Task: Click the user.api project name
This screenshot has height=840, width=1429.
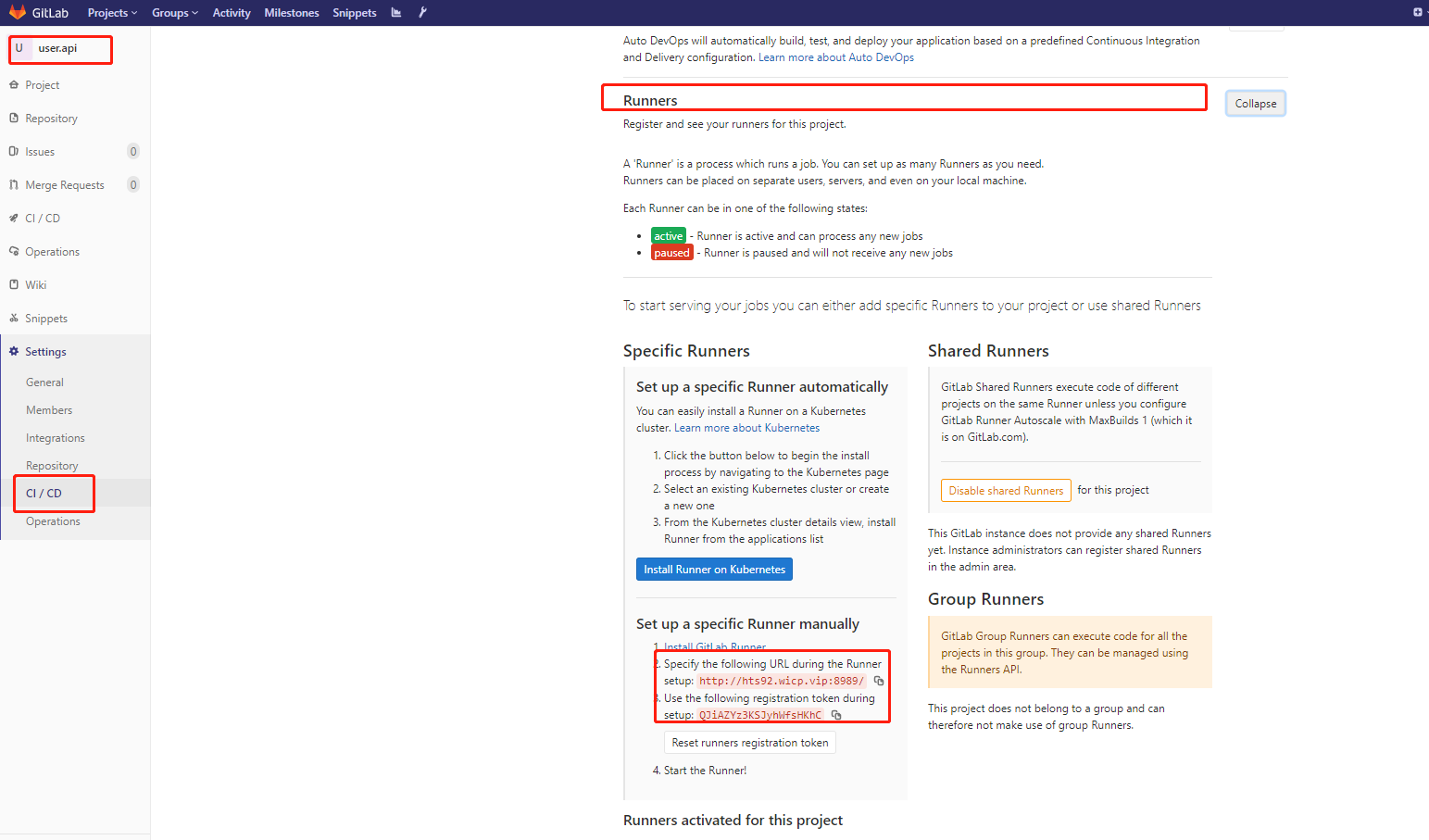Action: (x=57, y=48)
